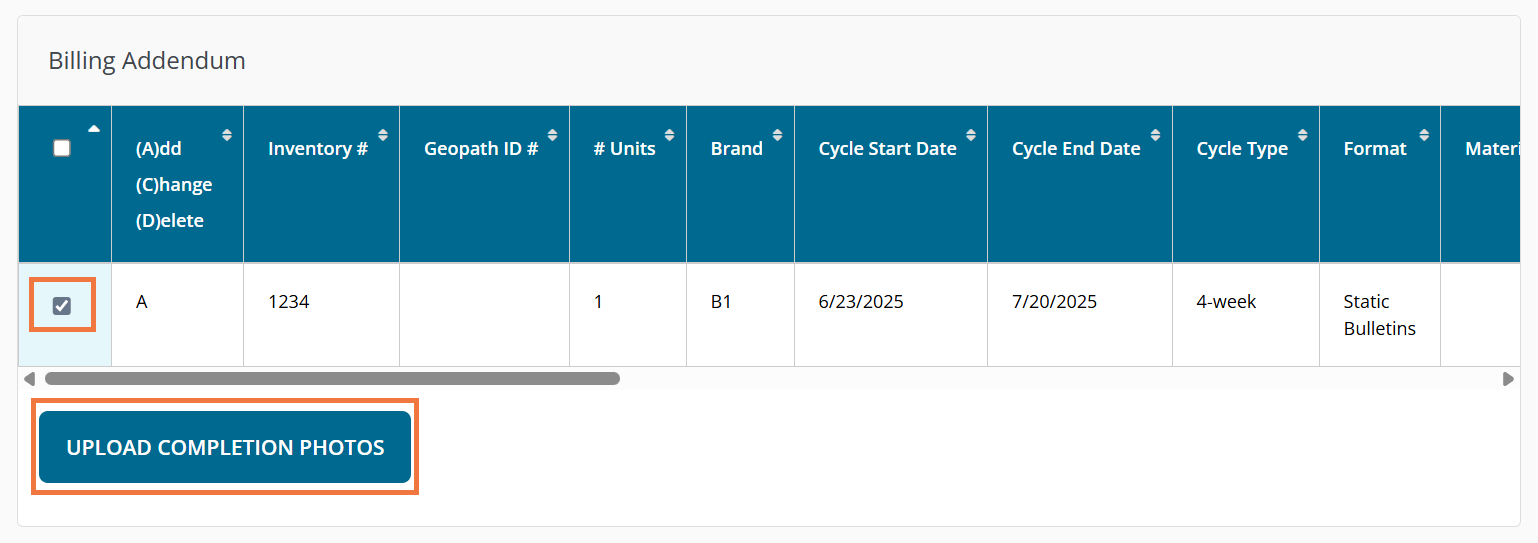Click the Upload Completion Photos button
This screenshot has width=1538, height=543.
point(225,447)
